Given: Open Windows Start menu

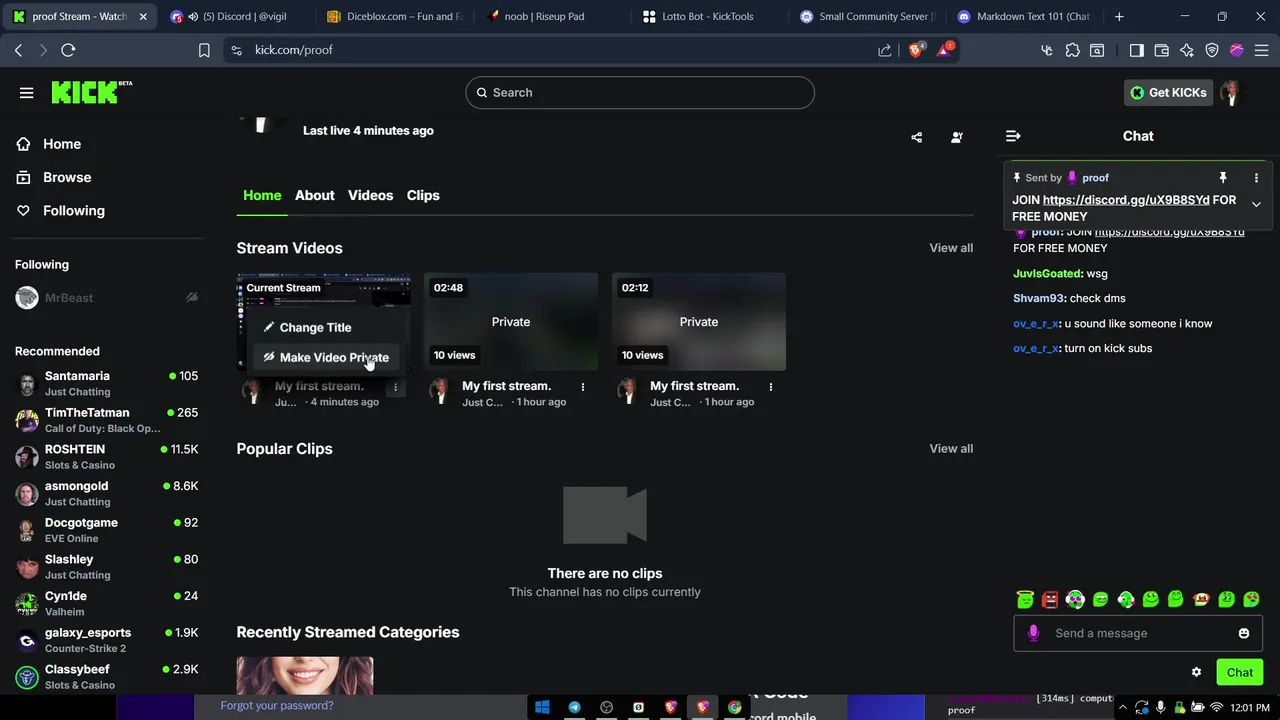Looking at the screenshot, I should pos(542,707).
